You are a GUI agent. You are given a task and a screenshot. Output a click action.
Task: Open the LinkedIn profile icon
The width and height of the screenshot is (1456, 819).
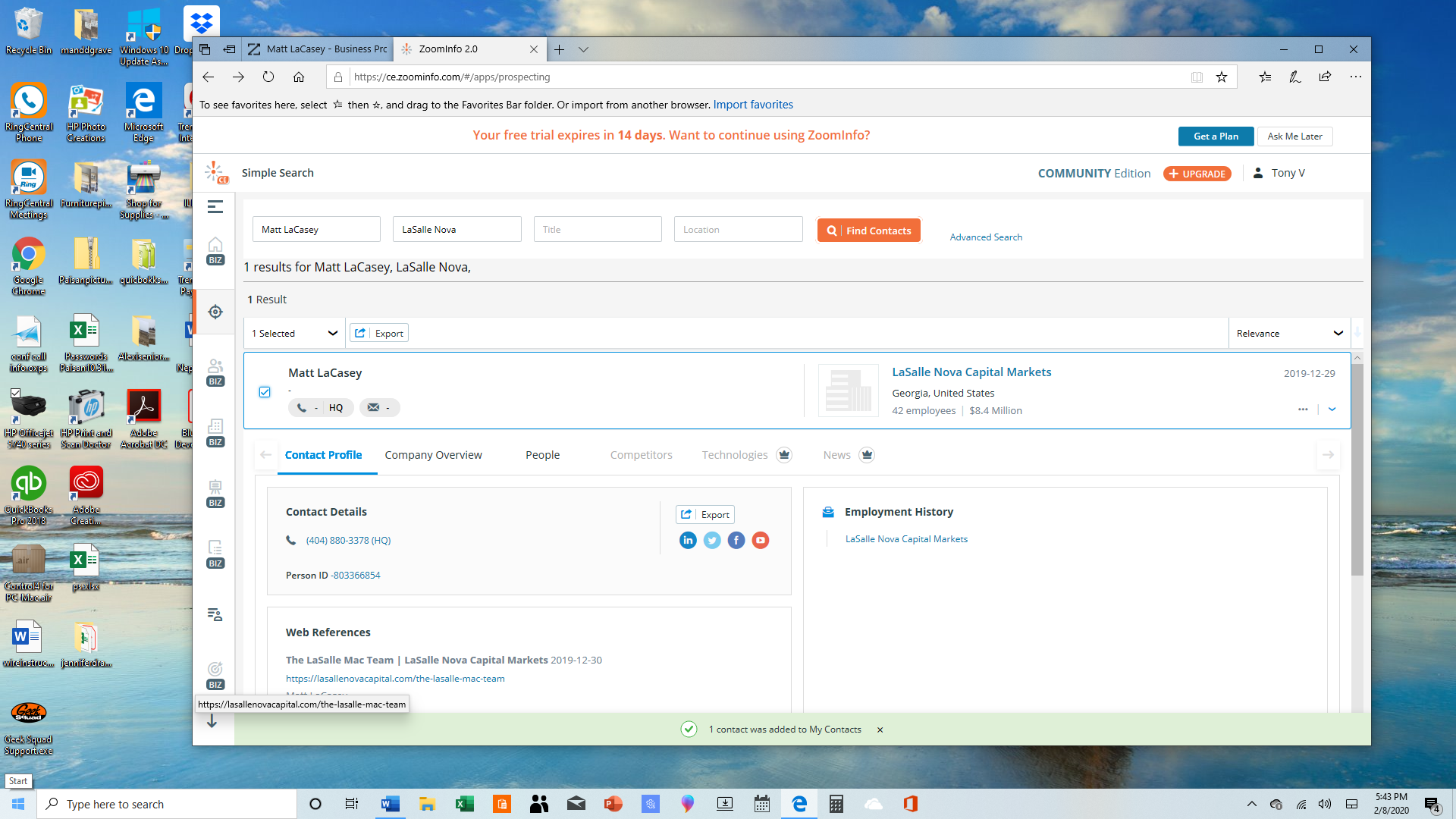(x=688, y=540)
